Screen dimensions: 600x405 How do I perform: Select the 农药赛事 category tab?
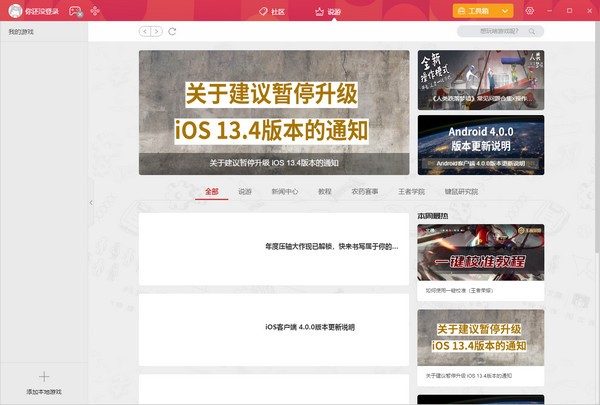click(365, 191)
